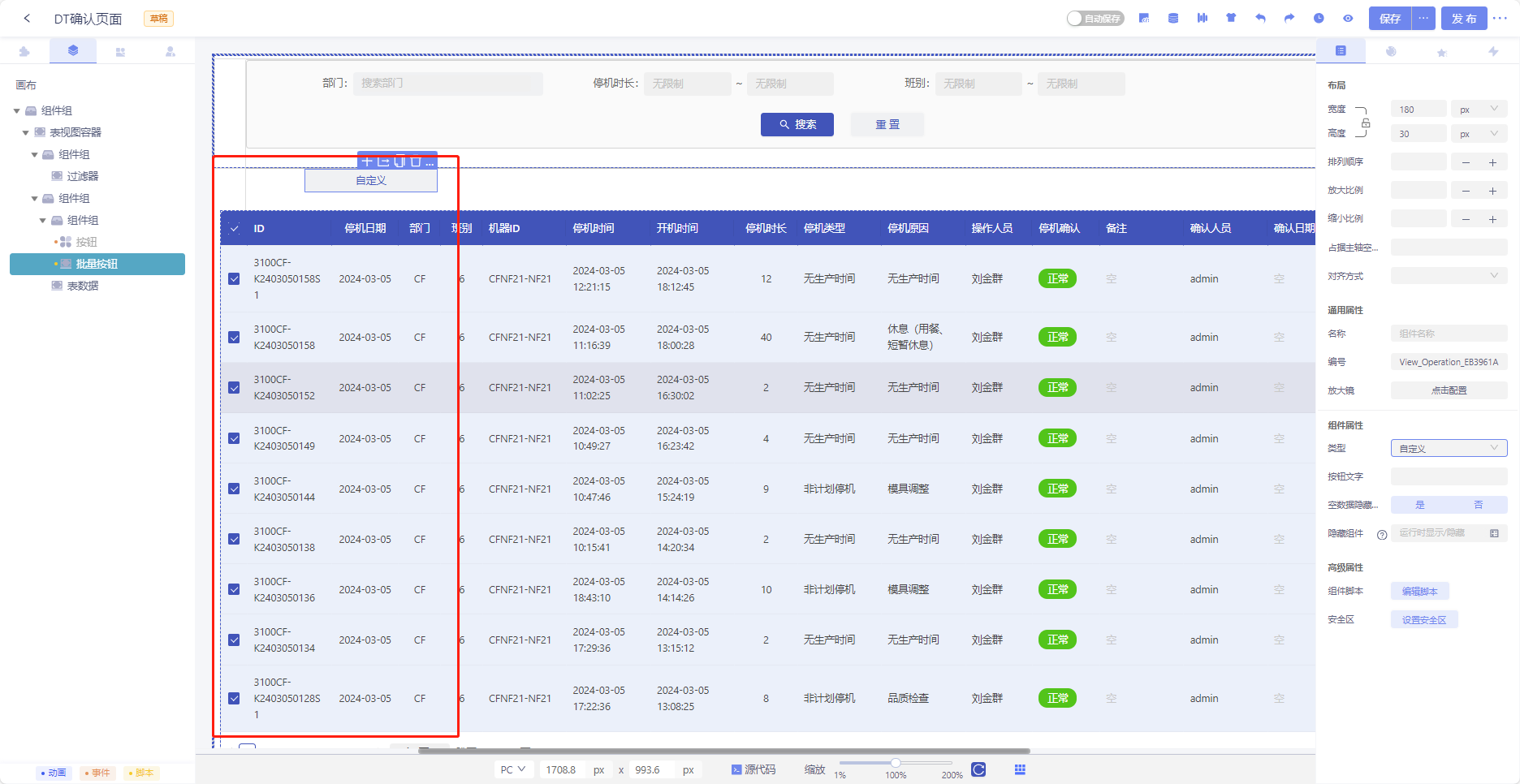
Task: Click the icon at the end of 运行时显示/隐藏 field
Action: point(1494,533)
